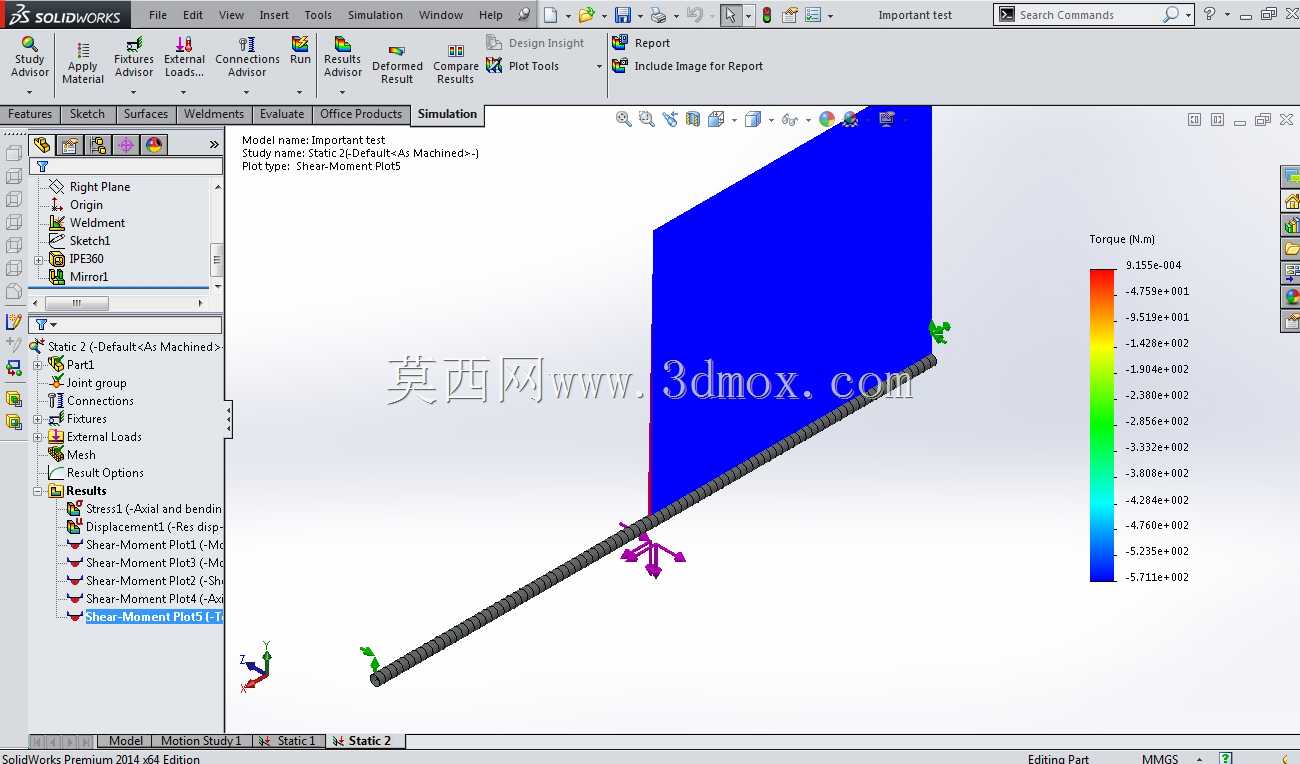The image size is (1300, 764).
Task: Open the ConfigurationManager tab
Action: tap(98, 145)
